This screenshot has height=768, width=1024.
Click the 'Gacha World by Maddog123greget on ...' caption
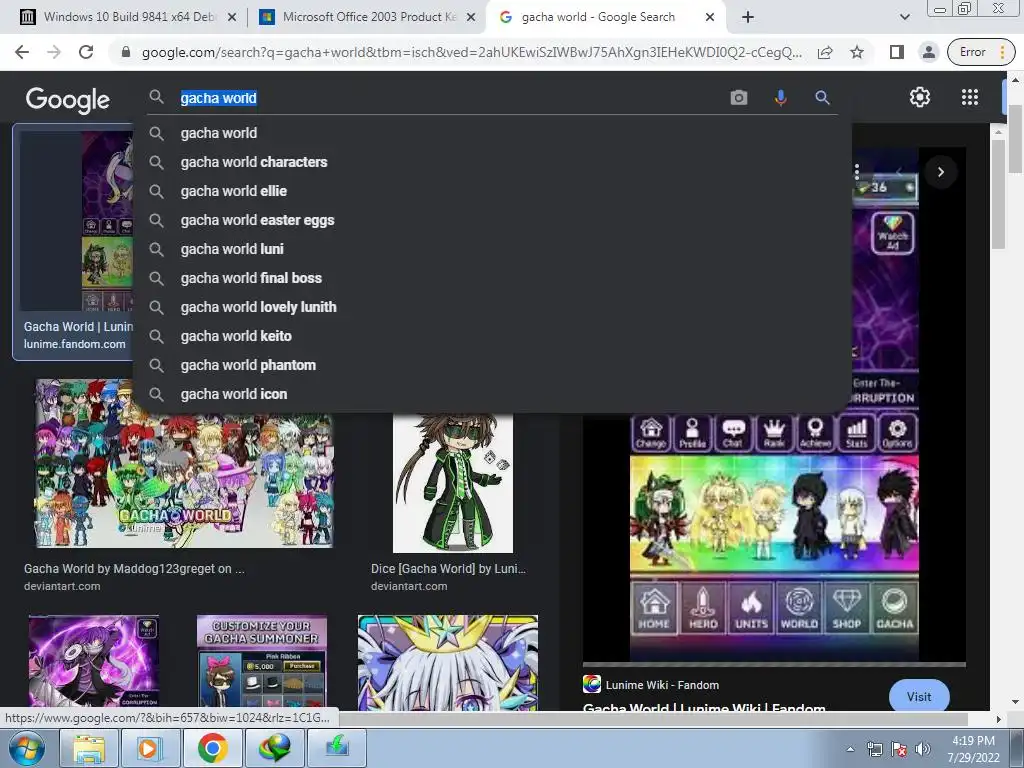(x=134, y=569)
